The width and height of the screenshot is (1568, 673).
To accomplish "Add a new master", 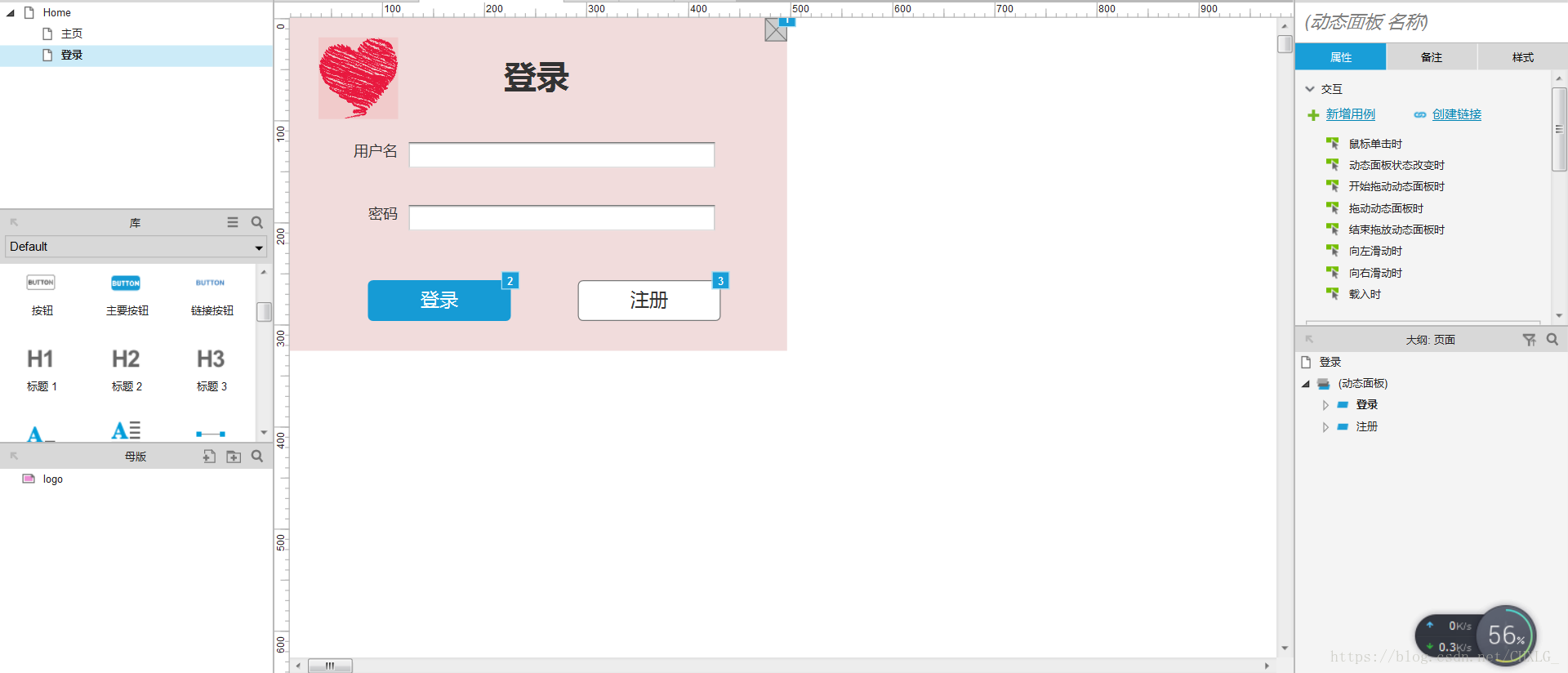I will 209,457.
